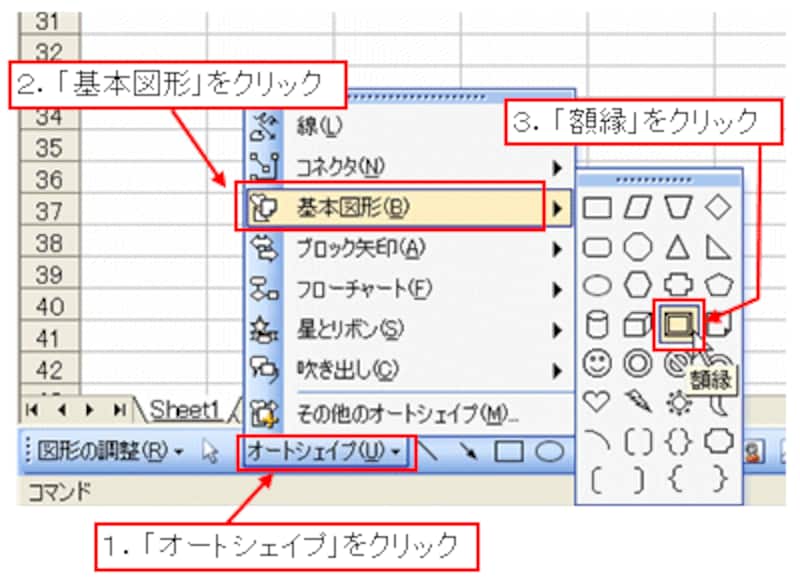The height and width of the screenshot is (588, 800).
Task: Select the Double Bracket shape
Action: pos(638,441)
